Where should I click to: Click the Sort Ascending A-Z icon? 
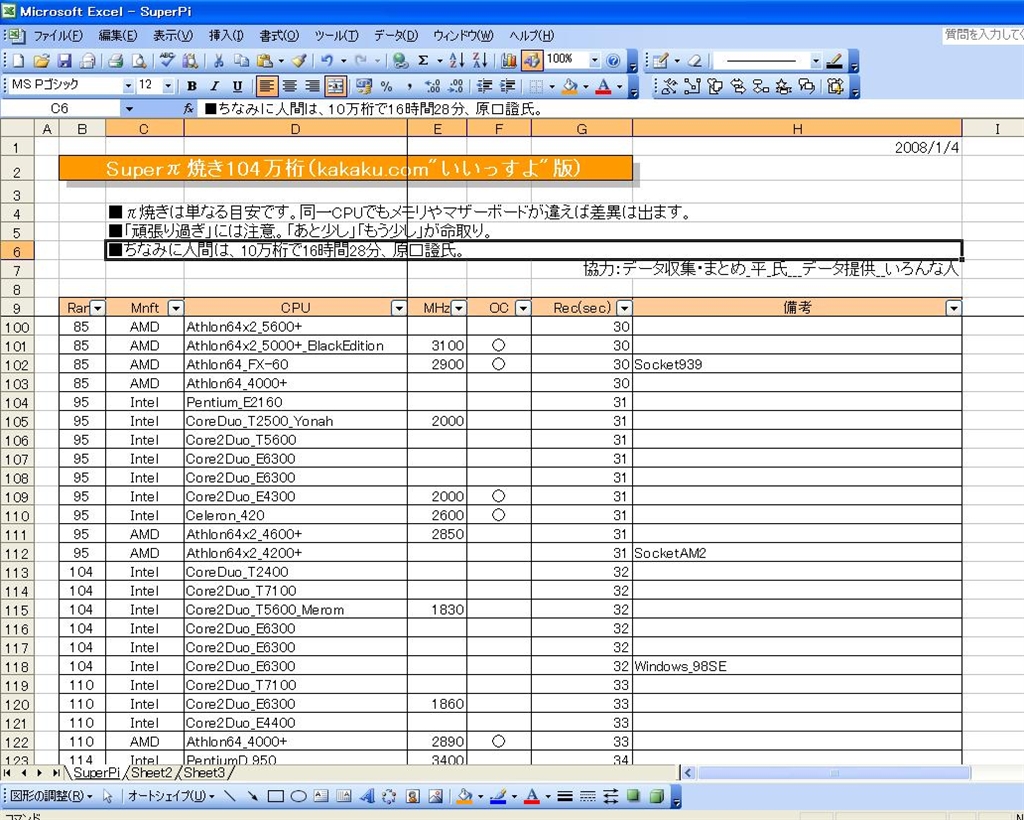click(x=457, y=61)
